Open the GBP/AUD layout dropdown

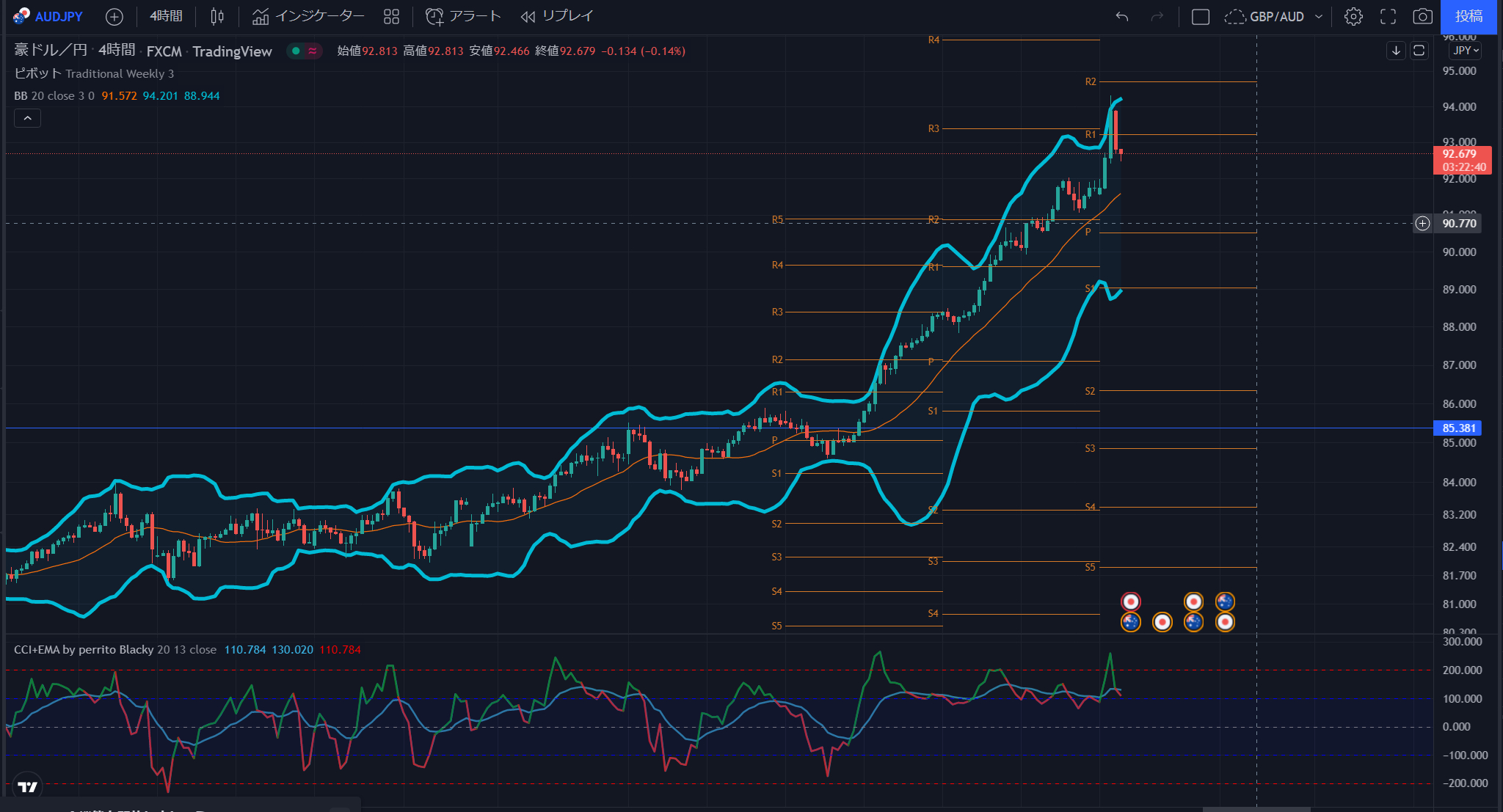[1274, 16]
